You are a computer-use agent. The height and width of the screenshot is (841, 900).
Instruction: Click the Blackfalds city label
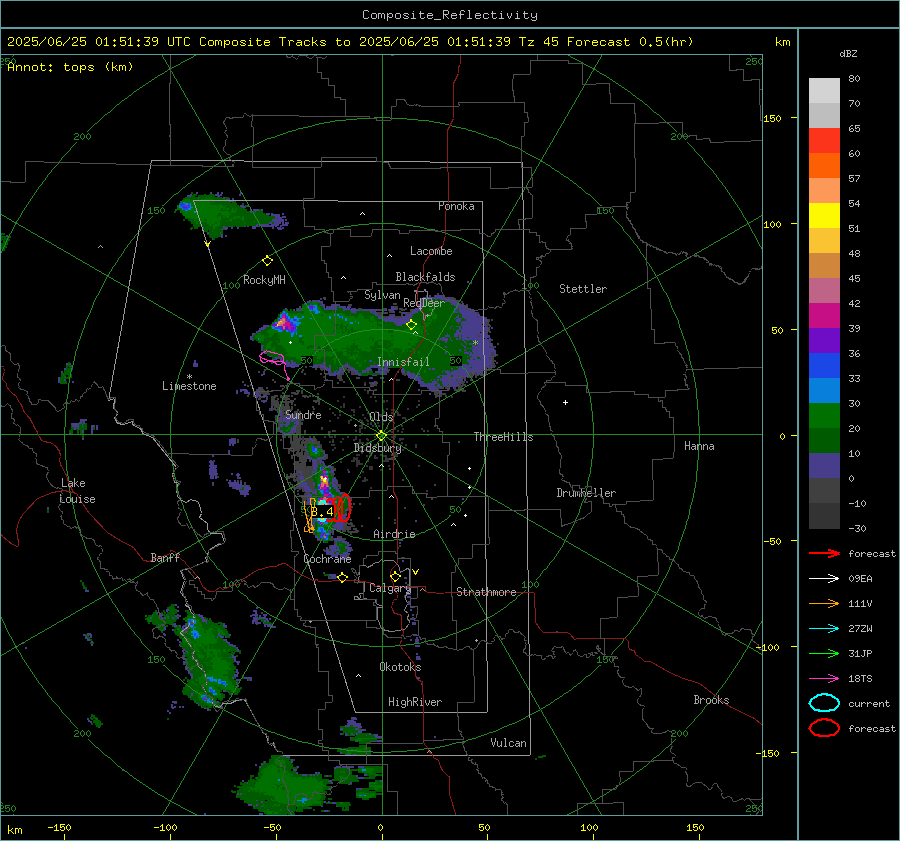click(425, 277)
